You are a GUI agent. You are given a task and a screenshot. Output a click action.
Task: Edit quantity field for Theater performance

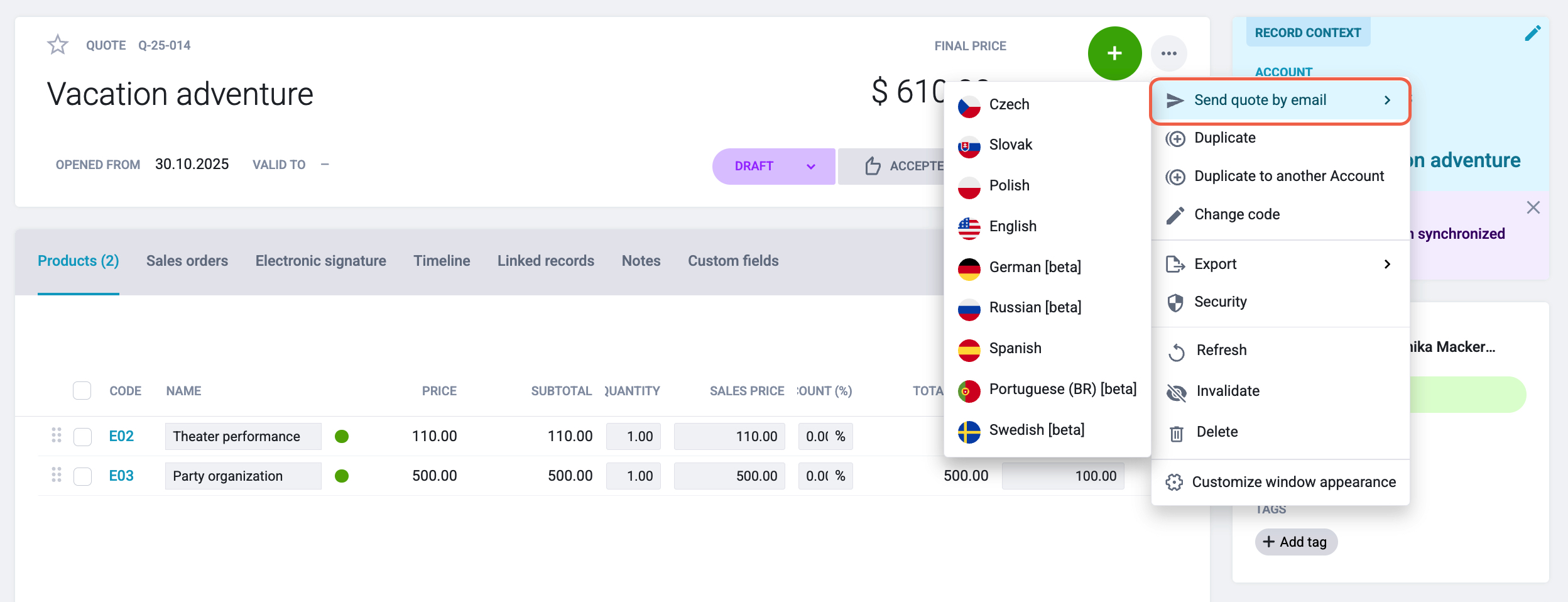click(633, 437)
